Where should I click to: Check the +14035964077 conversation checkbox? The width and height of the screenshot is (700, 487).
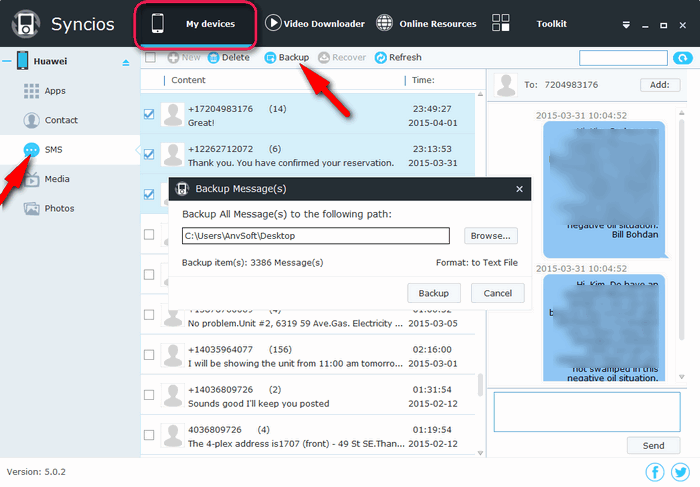point(149,355)
